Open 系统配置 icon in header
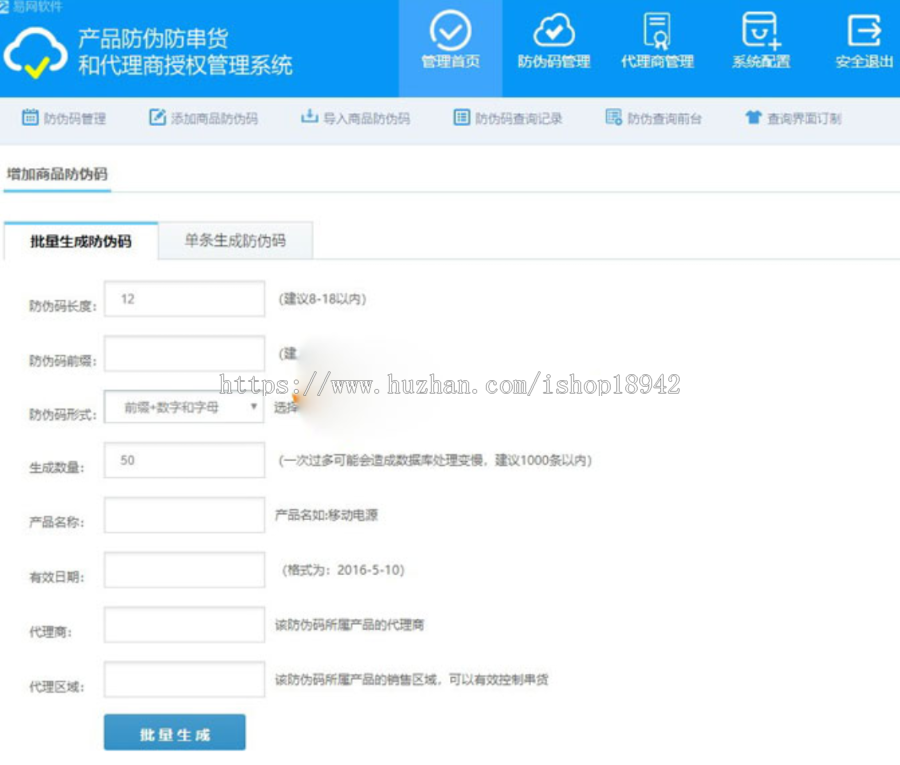 (761, 31)
